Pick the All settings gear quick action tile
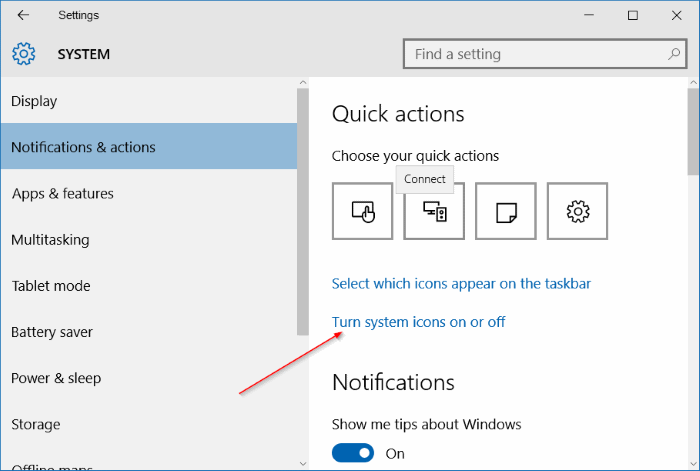This screenshot has width=700, height=471. tap(577, 211)
